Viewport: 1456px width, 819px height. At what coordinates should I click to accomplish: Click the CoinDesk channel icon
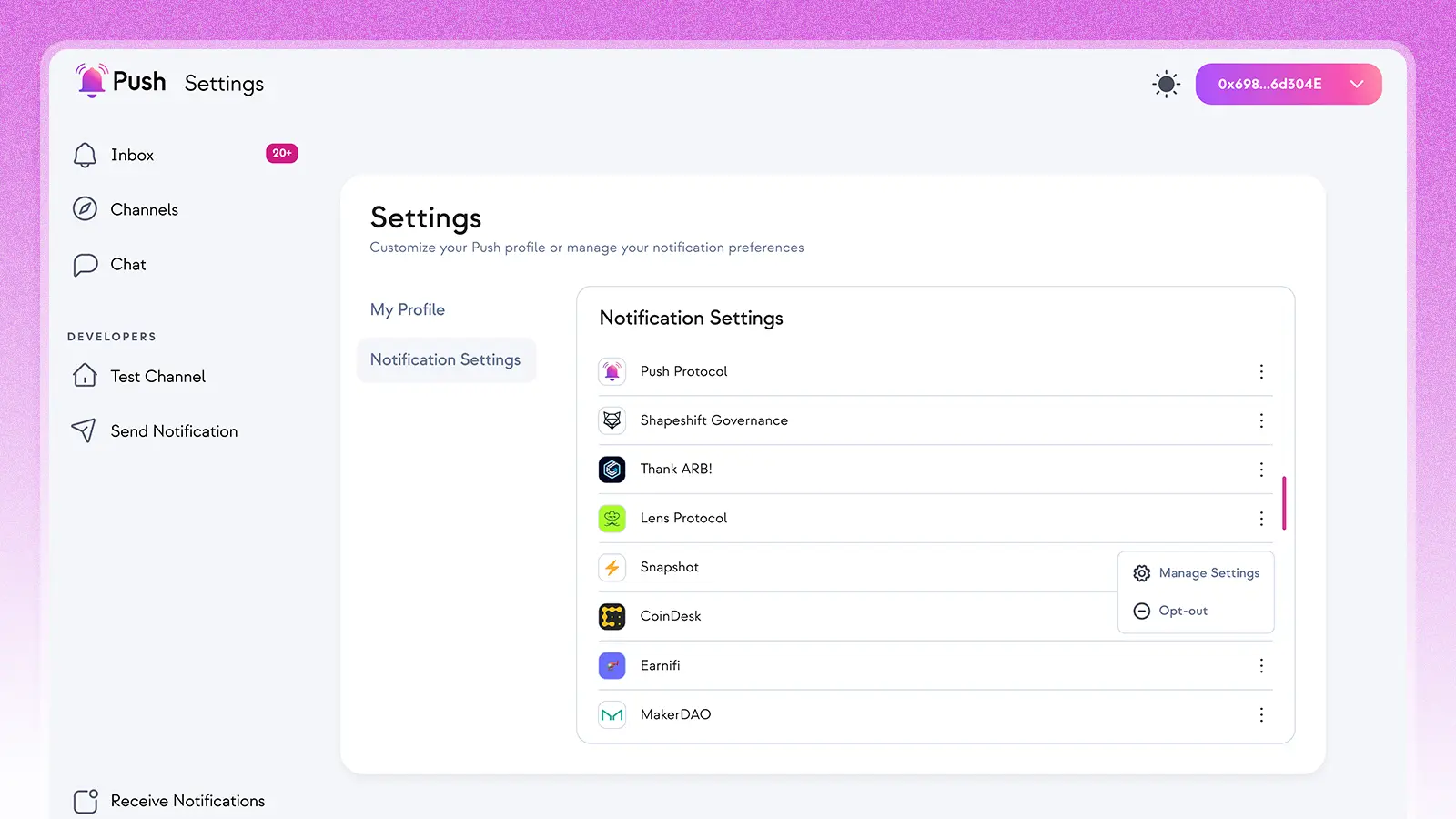[x=612, y=616]
